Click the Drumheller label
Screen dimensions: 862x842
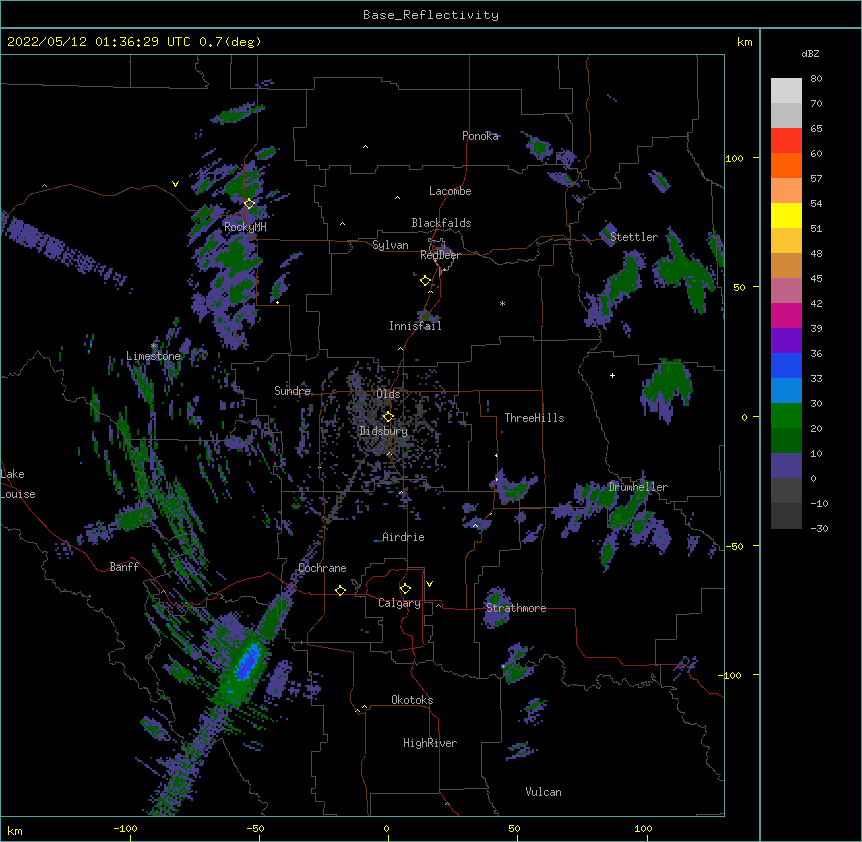(638, 487)
